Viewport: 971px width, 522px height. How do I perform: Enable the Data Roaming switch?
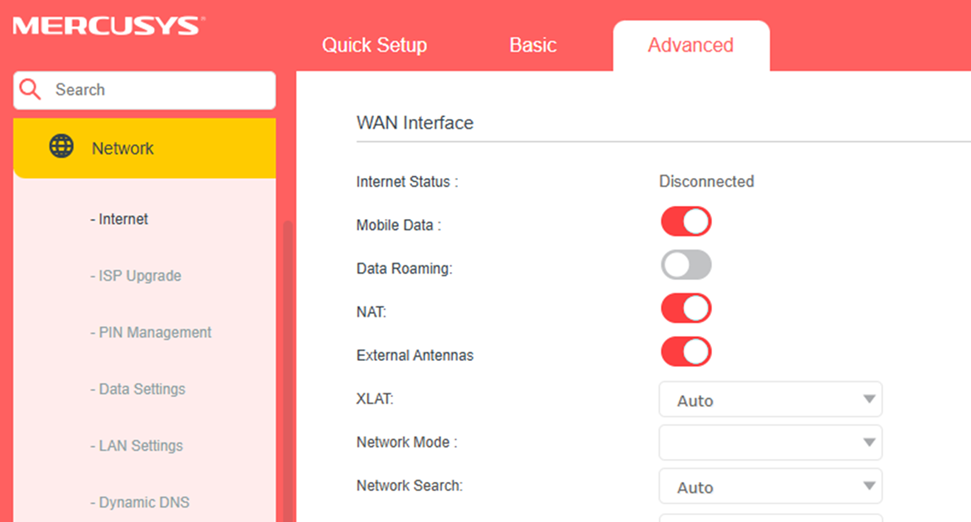coord(686,265)
